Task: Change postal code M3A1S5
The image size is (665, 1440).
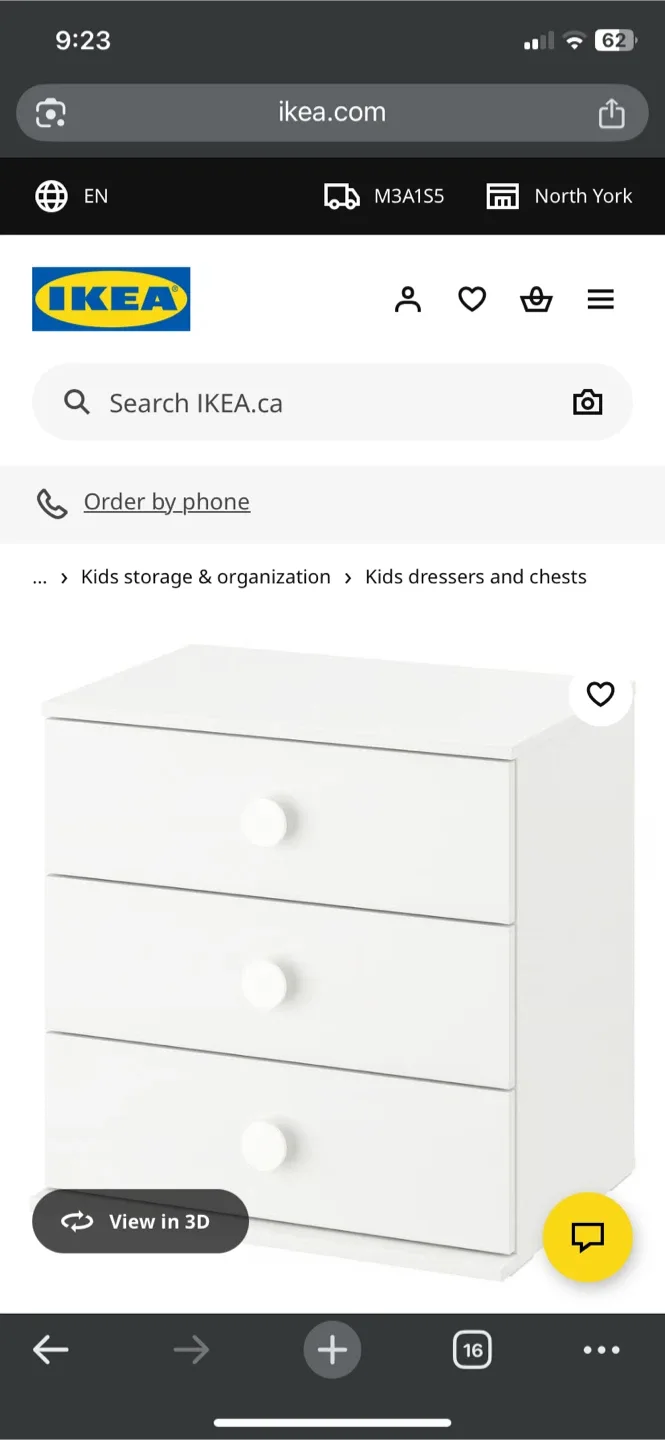Action: (x=385, y=196)
